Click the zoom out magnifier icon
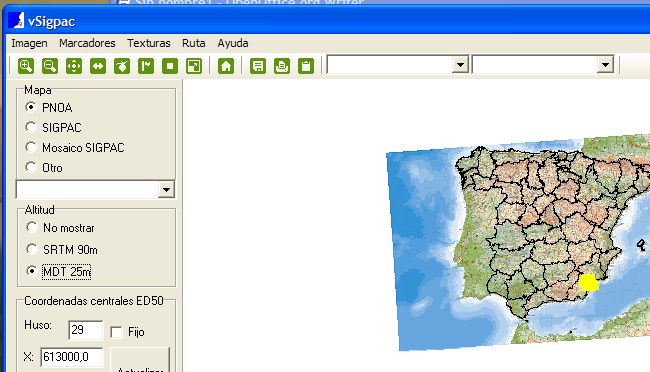Image resolution: width=650 pixels, height=372 pixels. pyautogui.click(x=50, y=66)
